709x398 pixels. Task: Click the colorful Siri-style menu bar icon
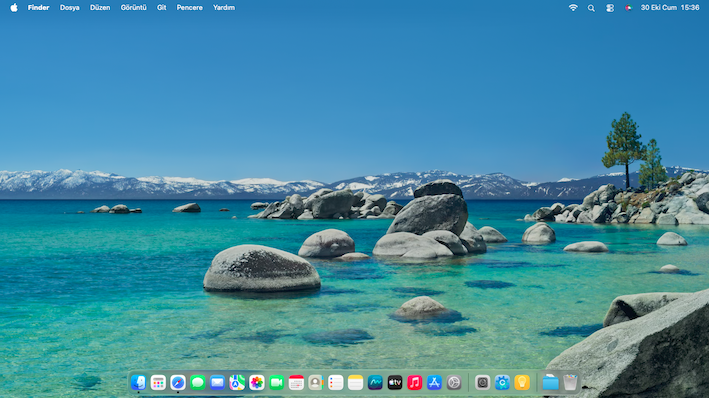coord(628,8)
